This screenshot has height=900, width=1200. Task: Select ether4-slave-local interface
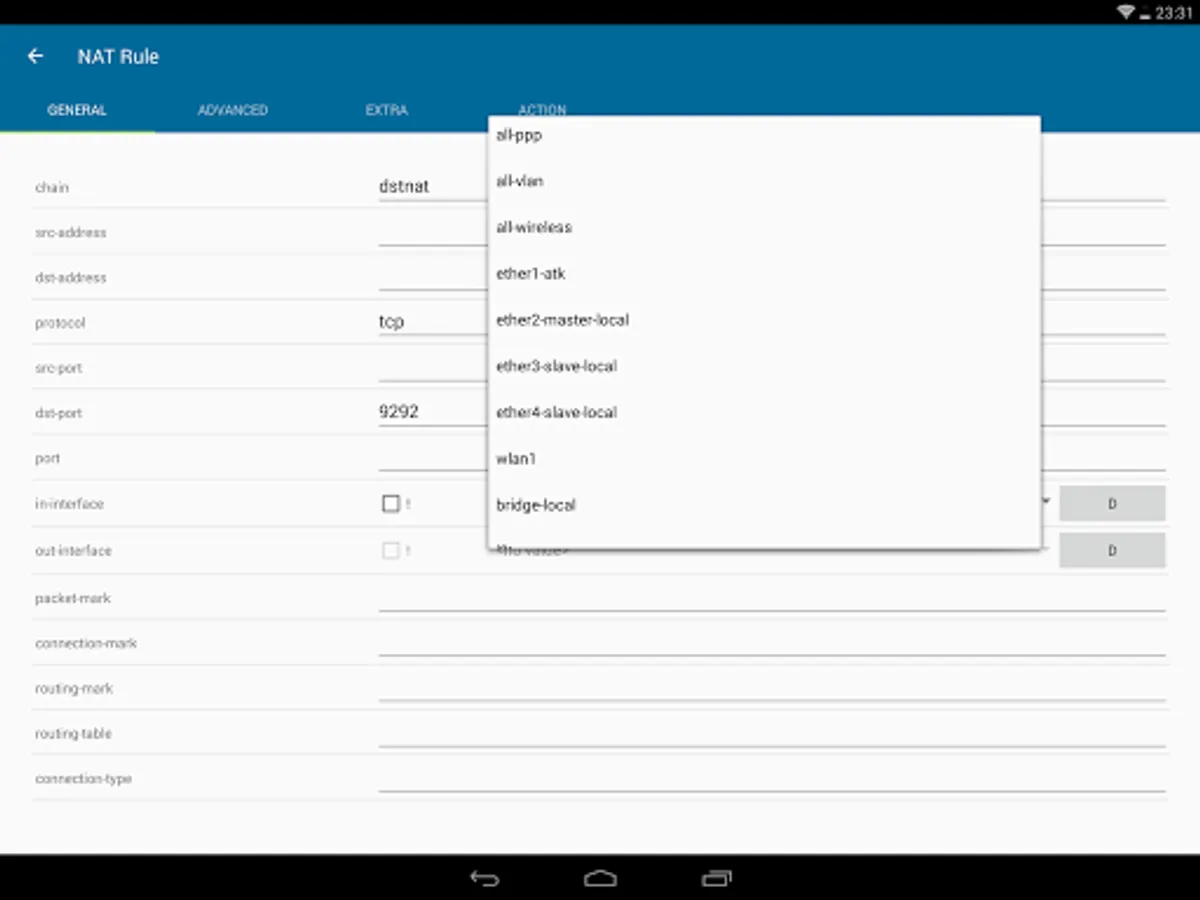pos(764,412)
